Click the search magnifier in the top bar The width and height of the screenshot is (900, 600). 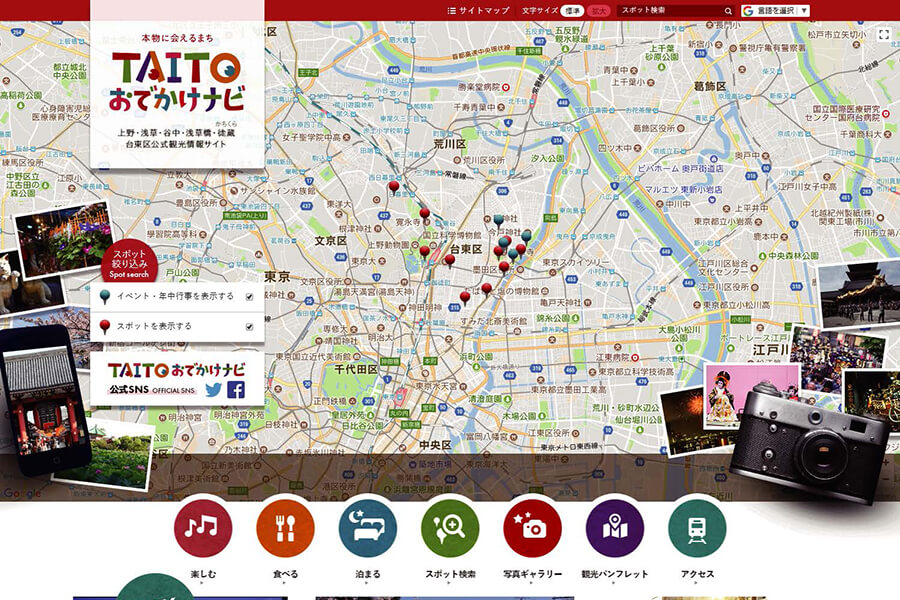click(x=728, y=11)
